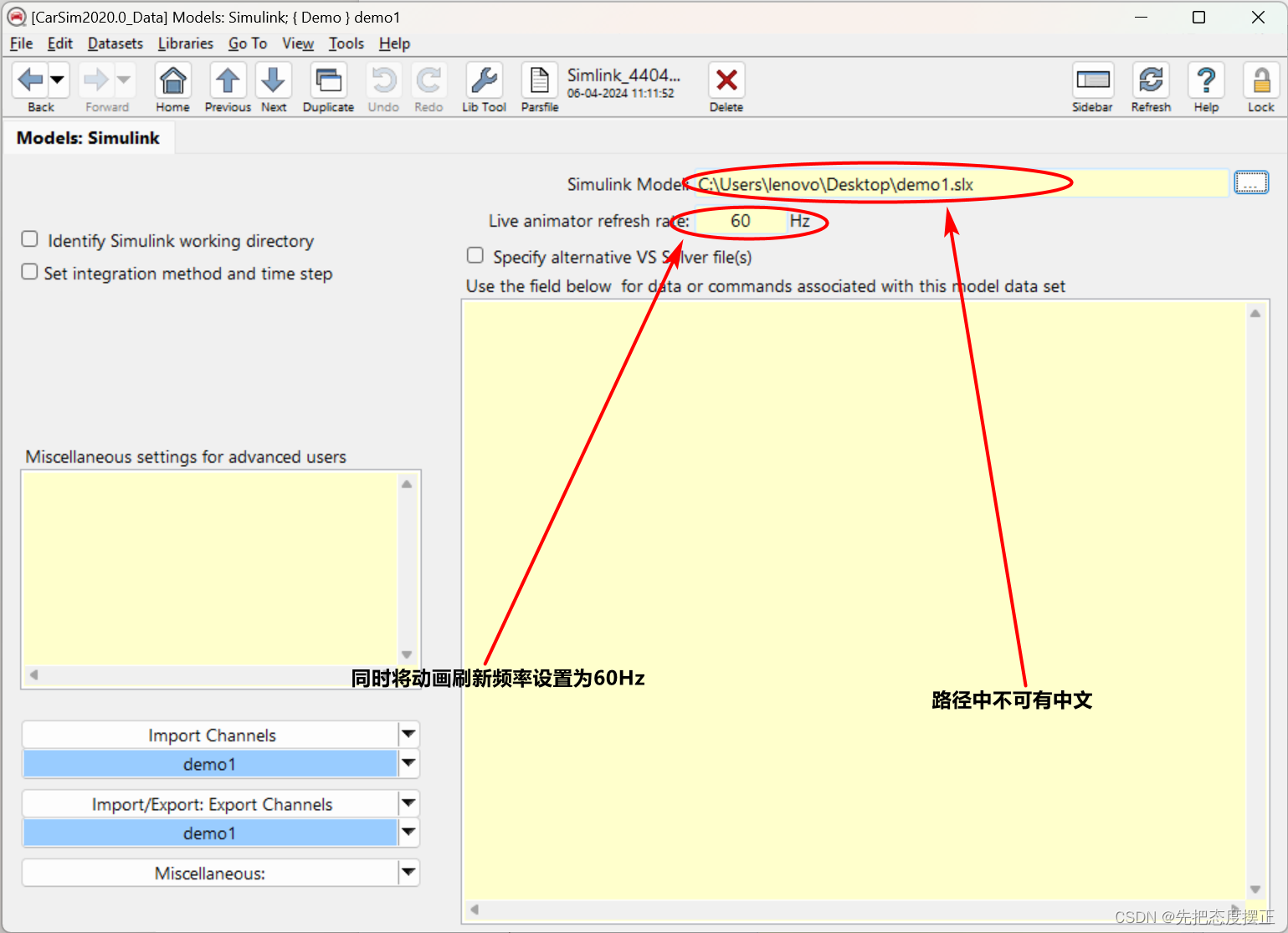
Task: Open the Libraries menu
Action: click(186, 44)
